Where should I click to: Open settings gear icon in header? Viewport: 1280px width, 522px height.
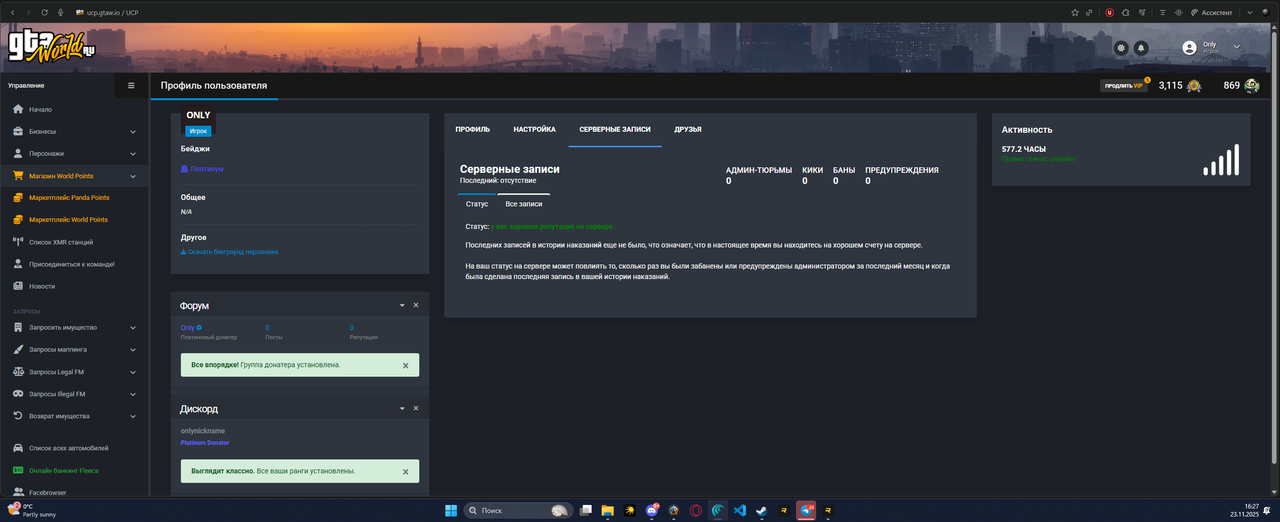tap(1121, 48)
